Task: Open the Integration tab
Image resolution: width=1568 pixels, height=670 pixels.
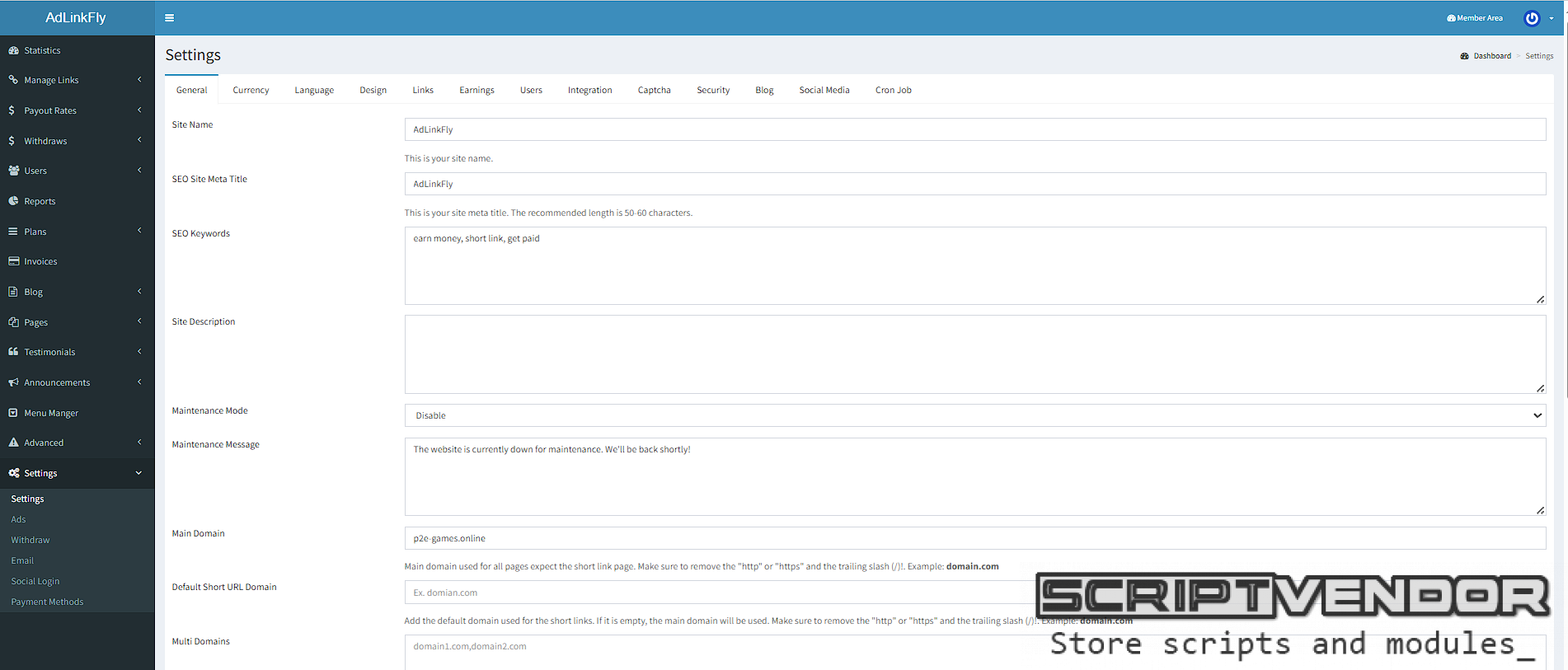Action: 589,90
